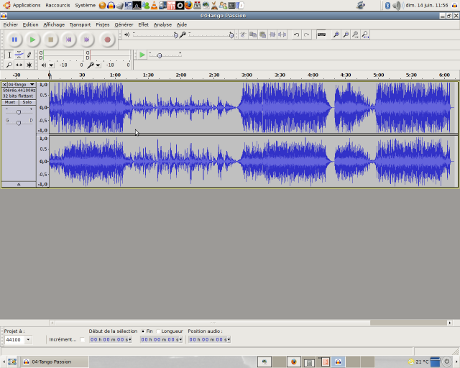Skip to start of the track
Screen dimensions: 460x368
(x=69, y=40)
